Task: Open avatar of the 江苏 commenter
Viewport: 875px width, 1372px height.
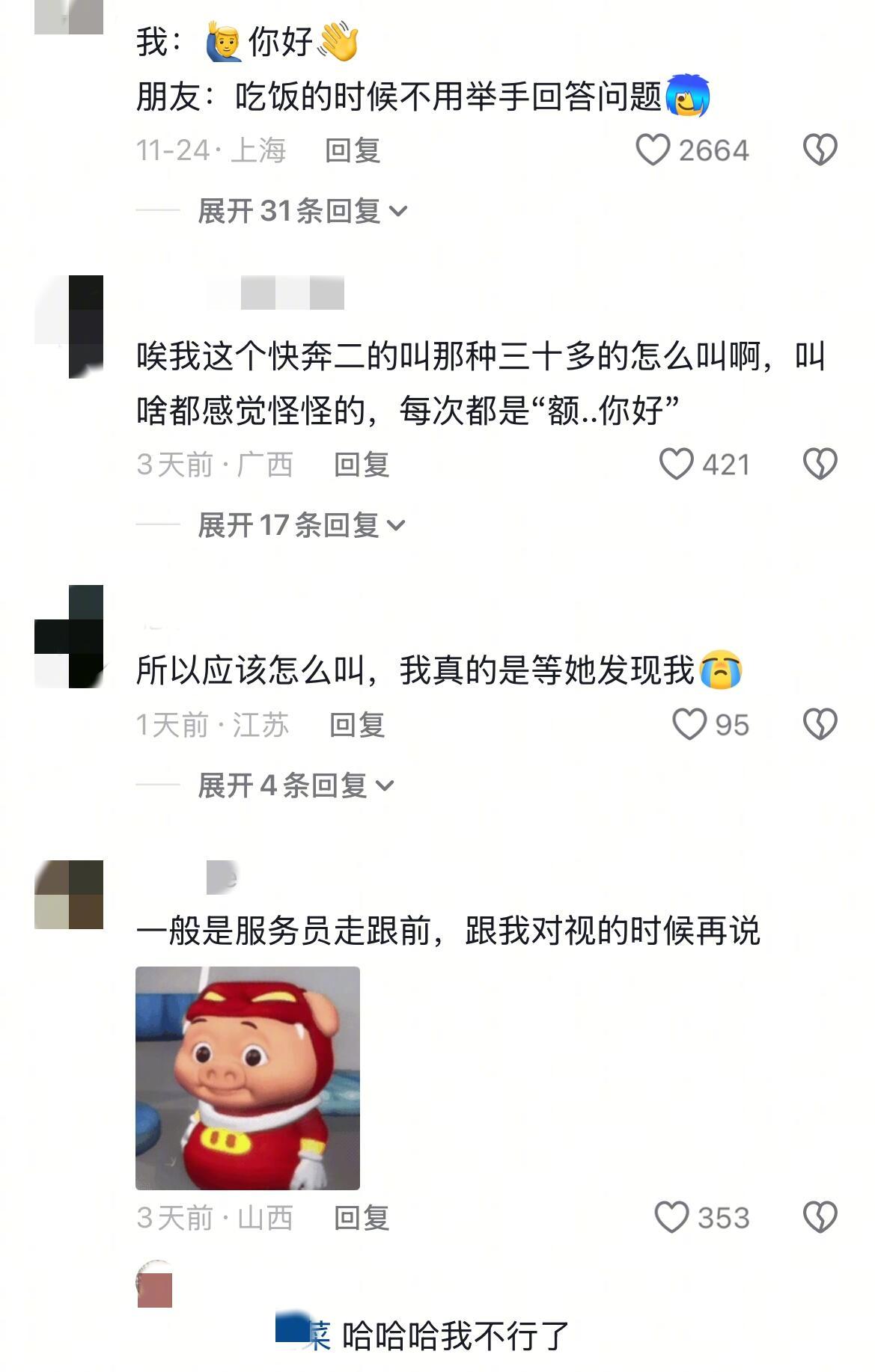Action: click(69, 637)
